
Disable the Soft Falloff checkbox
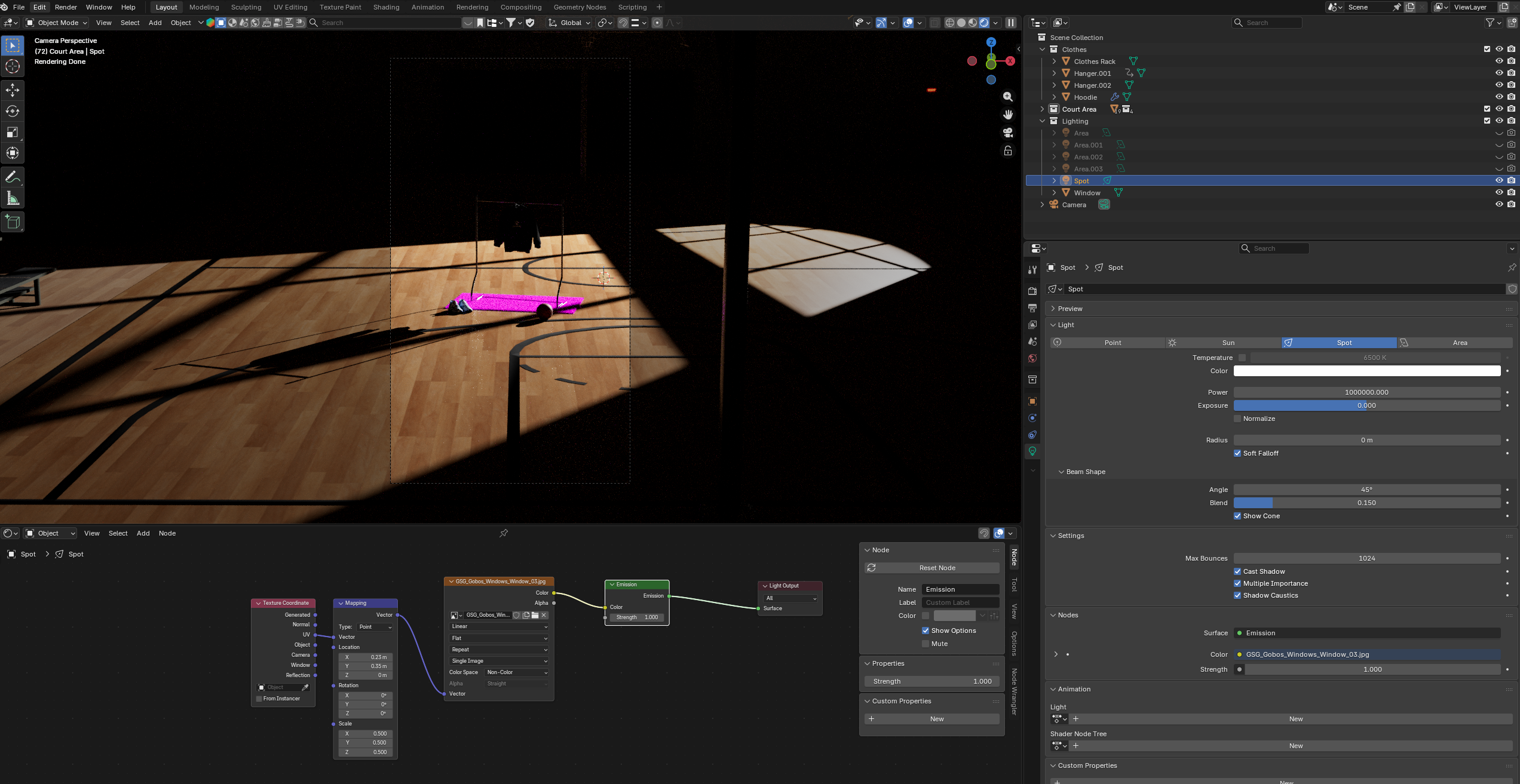1237,453
